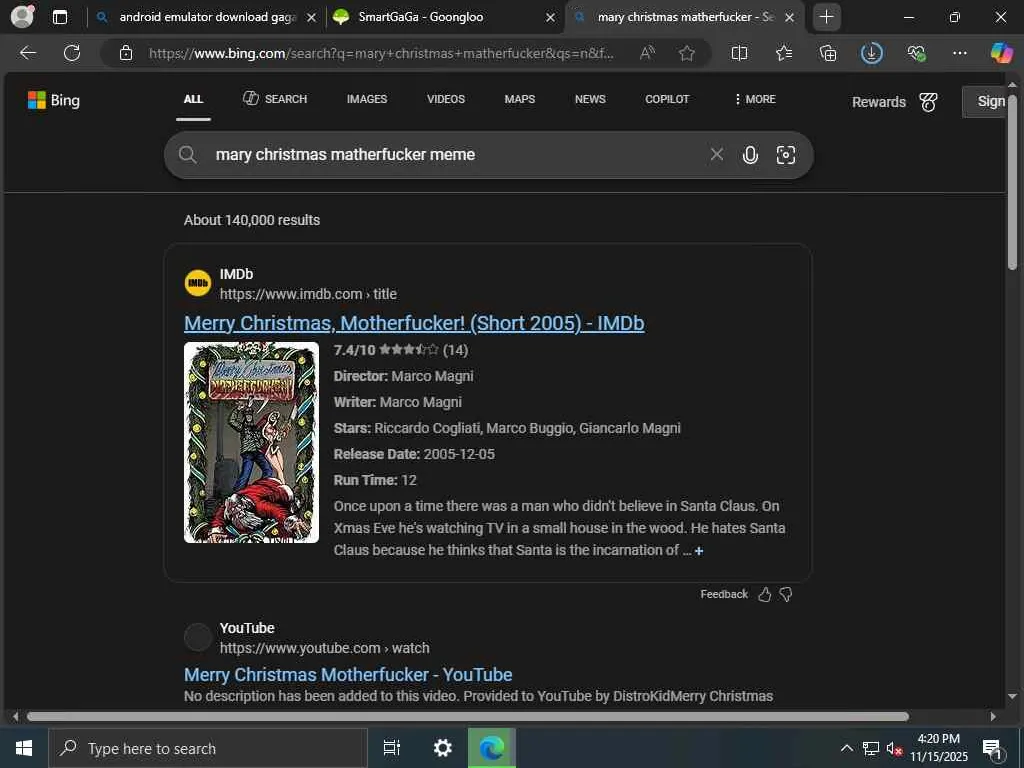This screenshot has height=768, width=1024.
Task: Switch to NEWS results
Action: tap(590, 99)
